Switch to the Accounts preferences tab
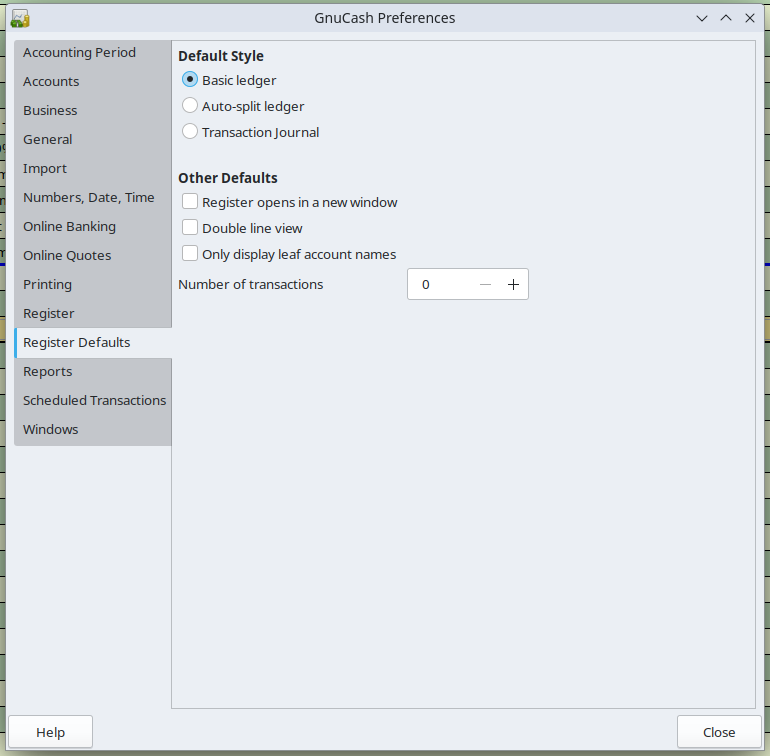 [51, 81]
